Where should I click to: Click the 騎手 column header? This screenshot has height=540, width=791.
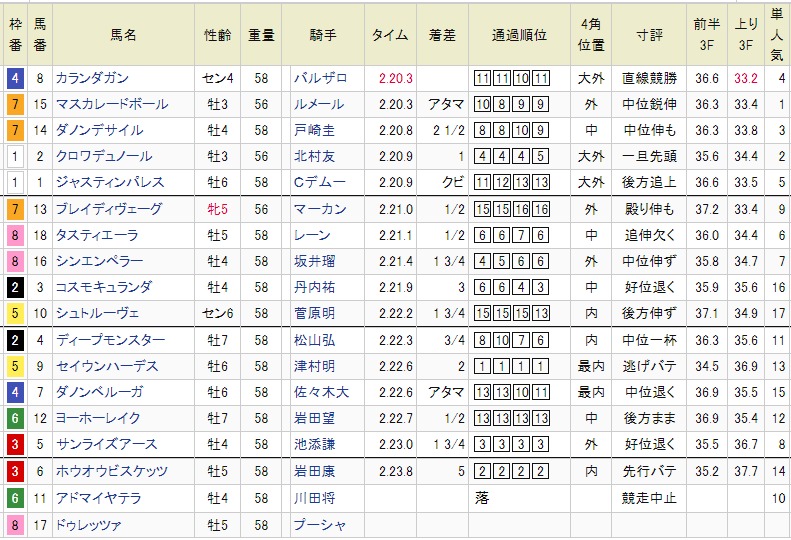click(324, 34)
